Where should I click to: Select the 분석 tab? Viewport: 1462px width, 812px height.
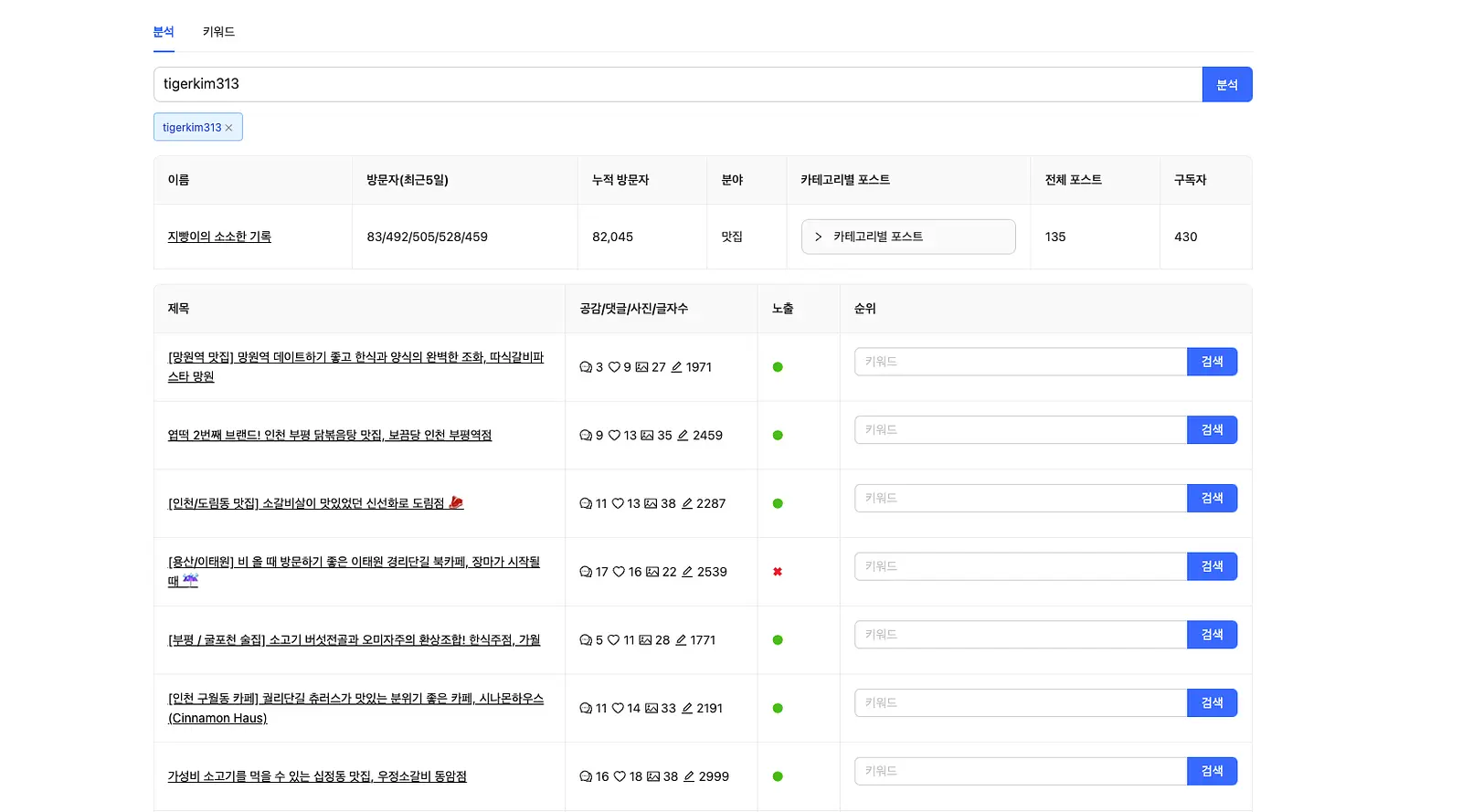[x=164, y=32]
